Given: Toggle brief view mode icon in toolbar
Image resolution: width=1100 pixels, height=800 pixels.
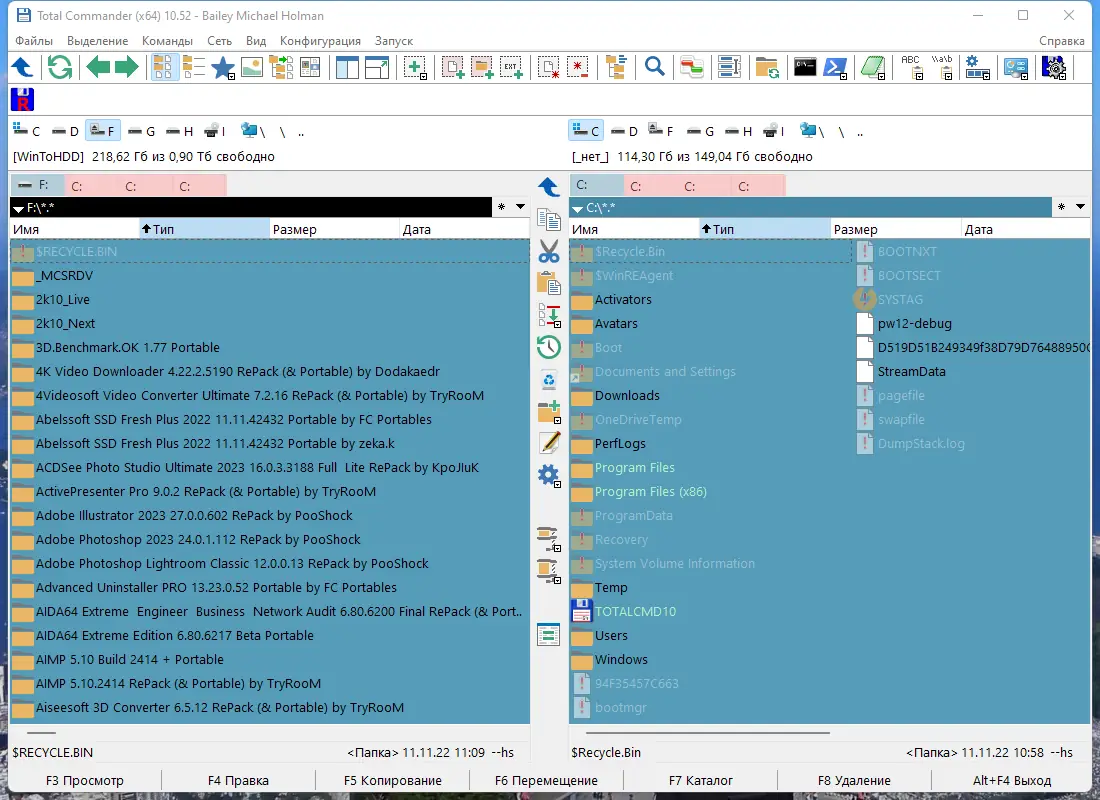Looking at the screenshot, I should [164, 68].
